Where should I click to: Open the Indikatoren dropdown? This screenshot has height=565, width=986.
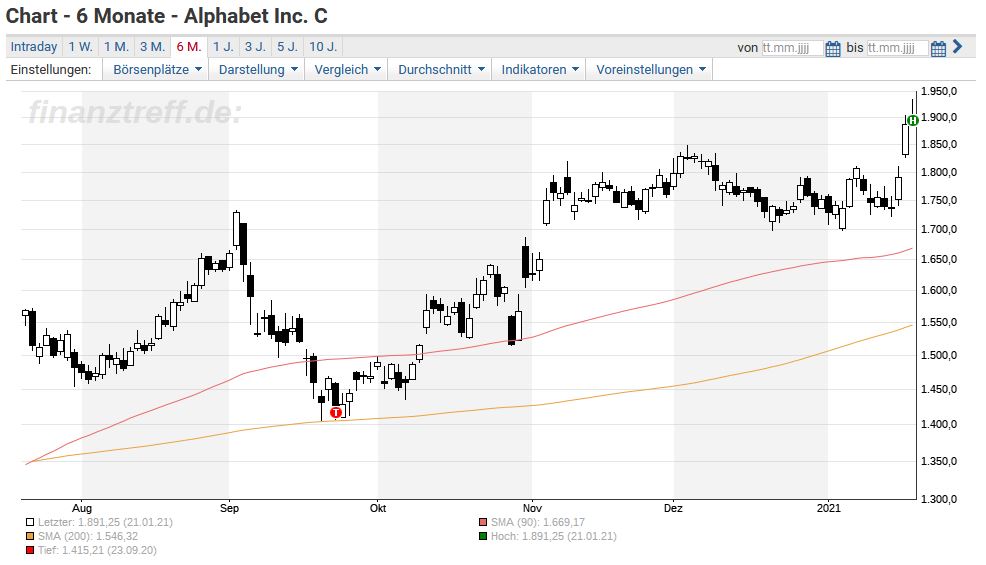[x=540, y=70]
